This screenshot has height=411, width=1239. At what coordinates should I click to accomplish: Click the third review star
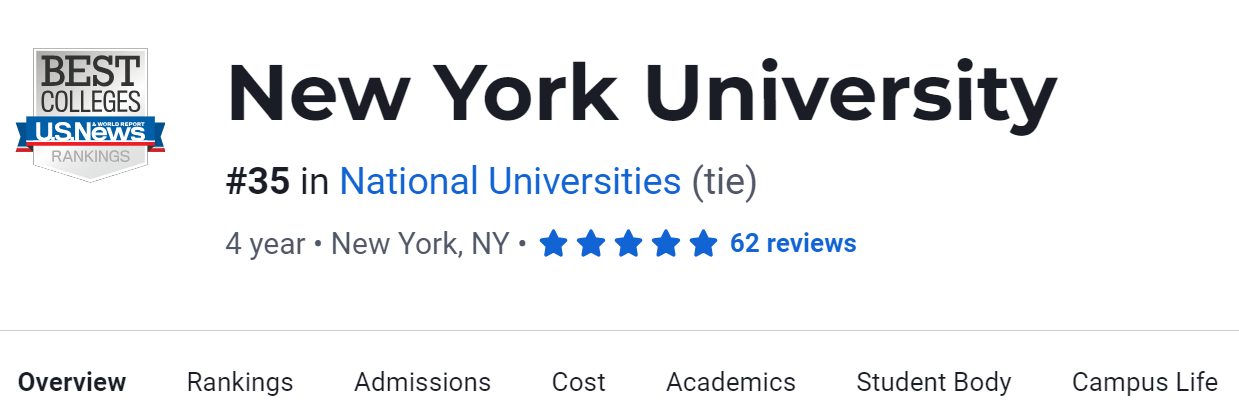(628, 244)
